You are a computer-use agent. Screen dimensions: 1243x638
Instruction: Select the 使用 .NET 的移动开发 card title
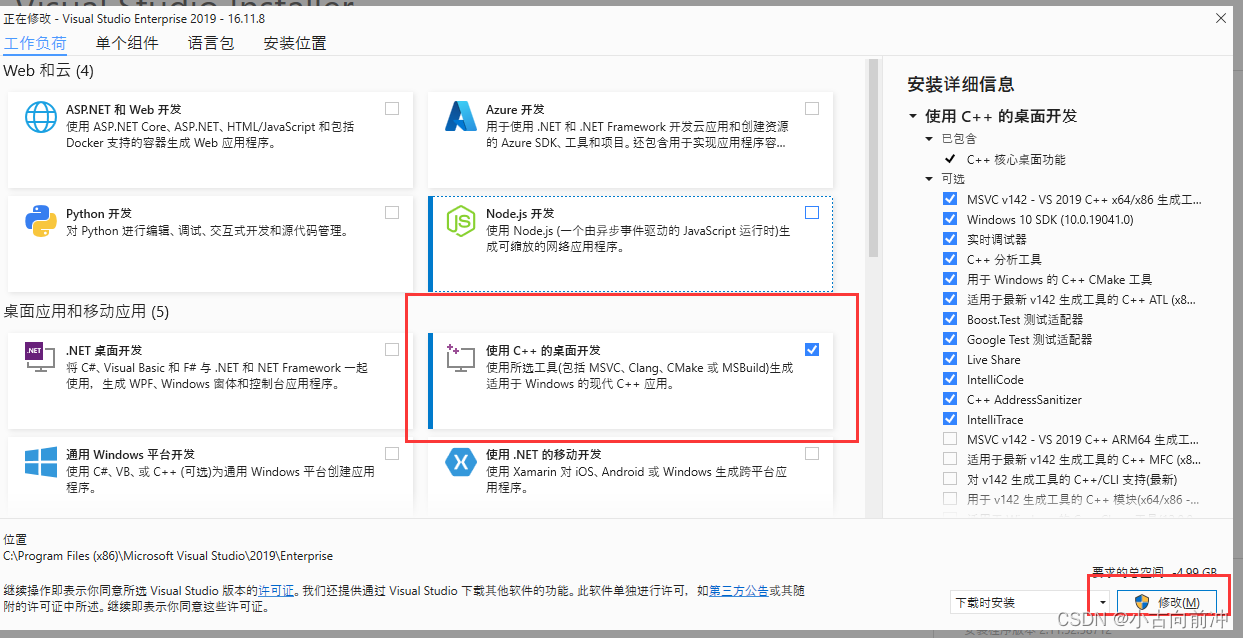click(544, 454)
